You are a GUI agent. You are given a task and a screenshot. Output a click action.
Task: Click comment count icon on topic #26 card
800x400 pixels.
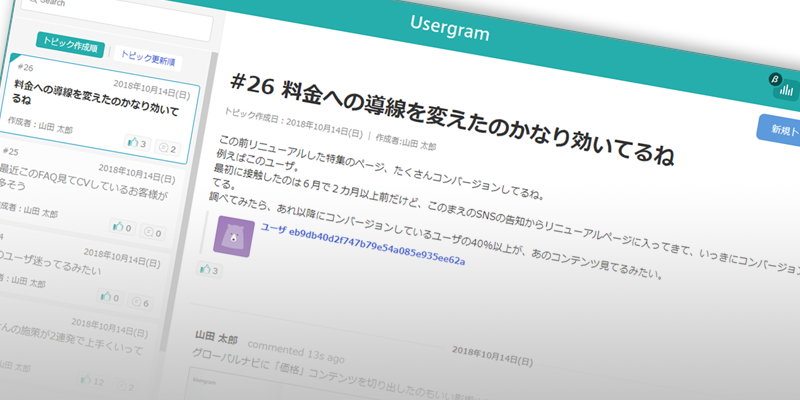(x=169, y=149)
